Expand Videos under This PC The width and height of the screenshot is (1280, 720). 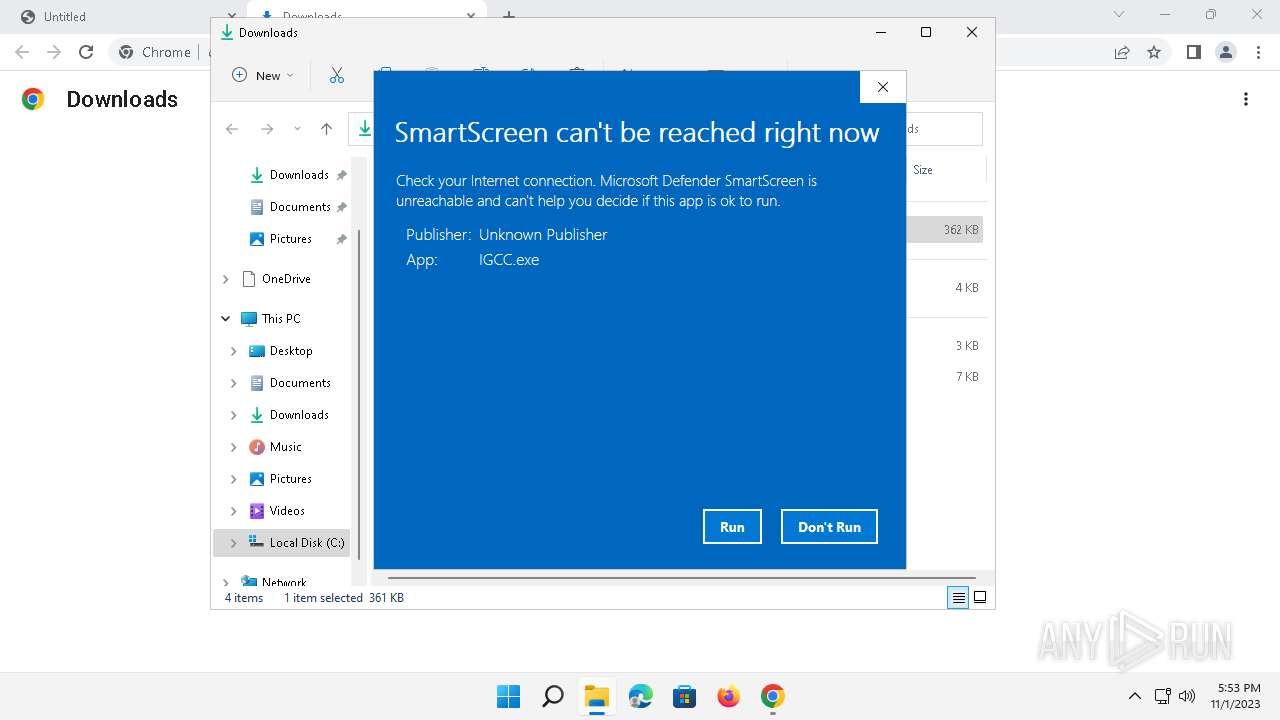coord(234,511)
